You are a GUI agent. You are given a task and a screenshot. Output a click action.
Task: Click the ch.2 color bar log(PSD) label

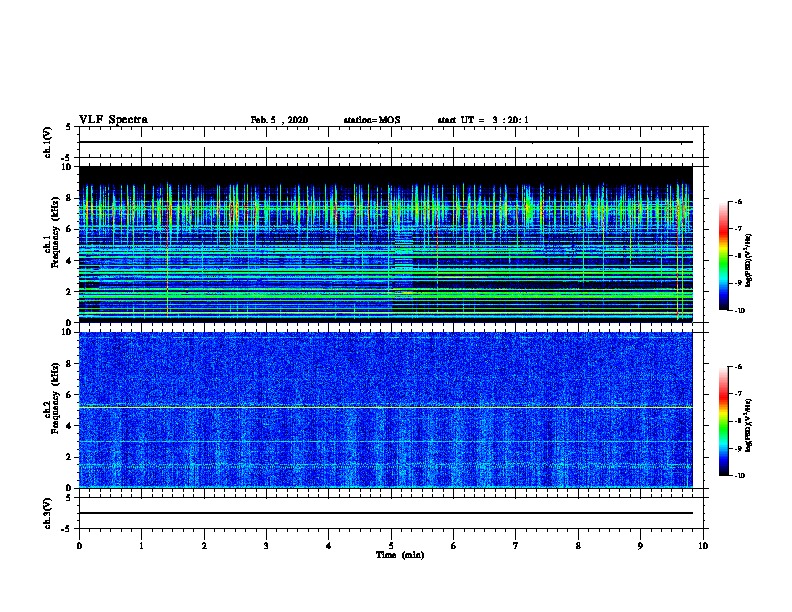point(748,426)
